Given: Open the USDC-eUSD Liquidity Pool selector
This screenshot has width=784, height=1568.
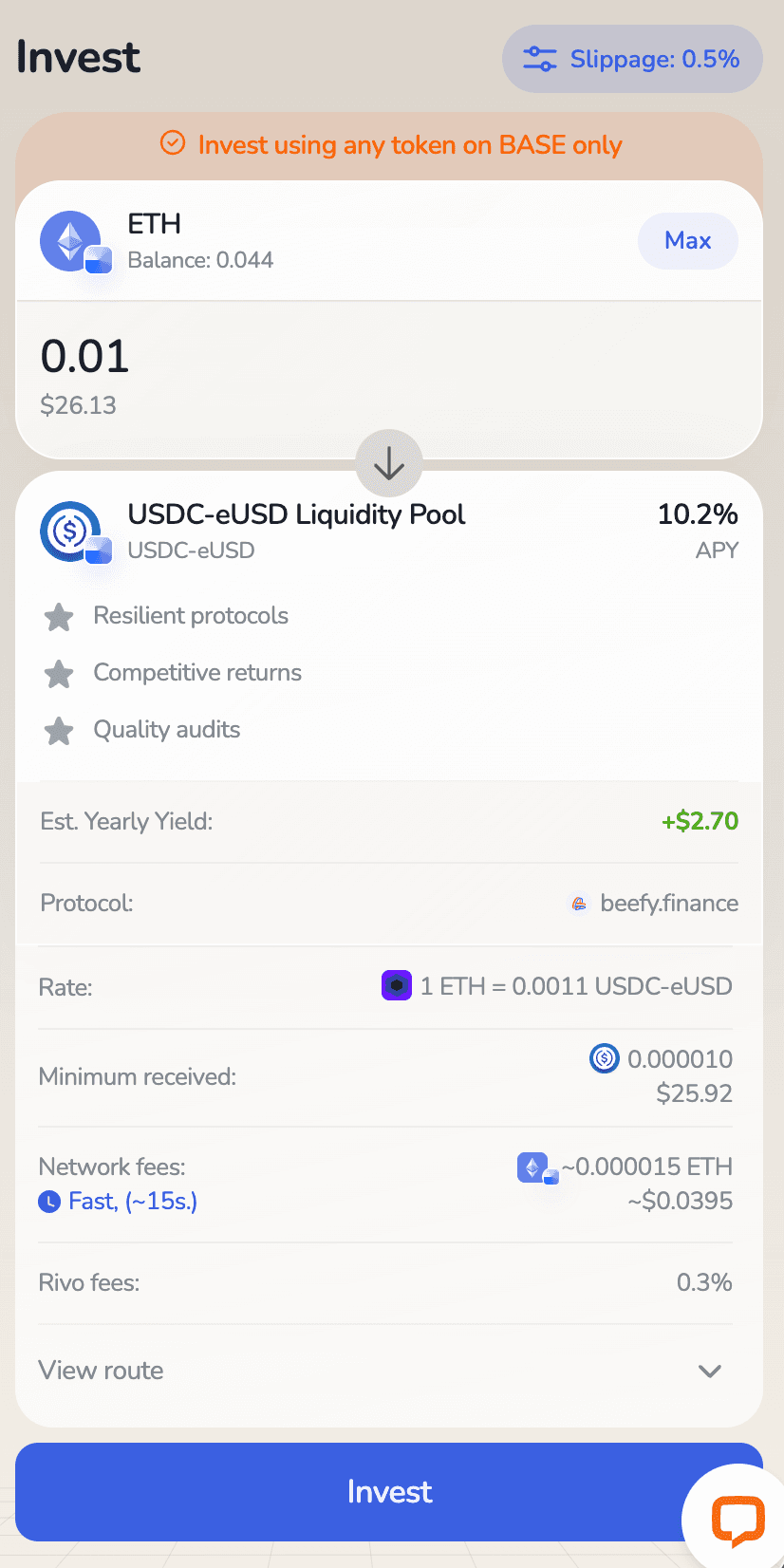Looking at the screenshot, I should point(296,515).
